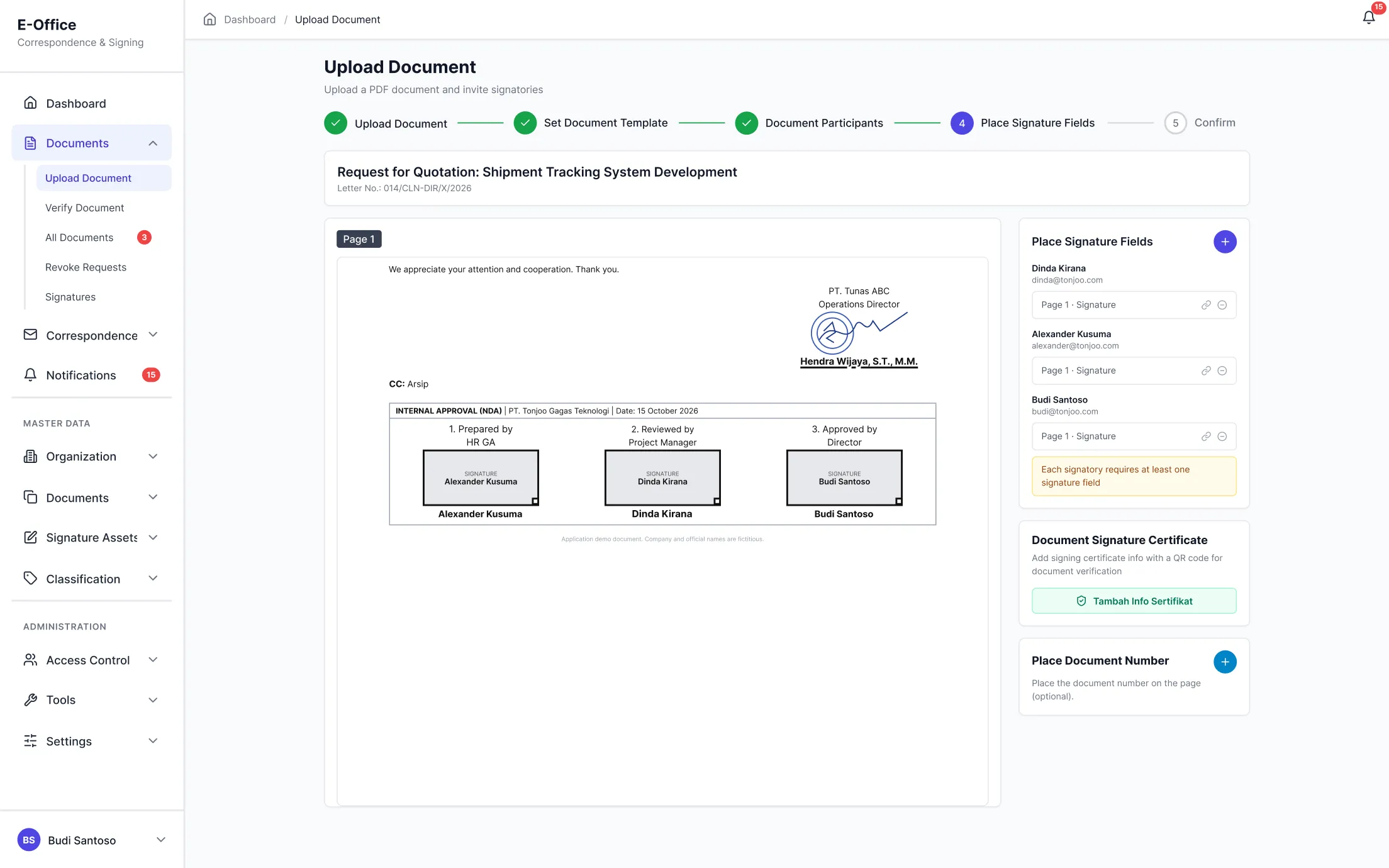Click the Notifications bell icon in sidebar

tap(30, 375)
